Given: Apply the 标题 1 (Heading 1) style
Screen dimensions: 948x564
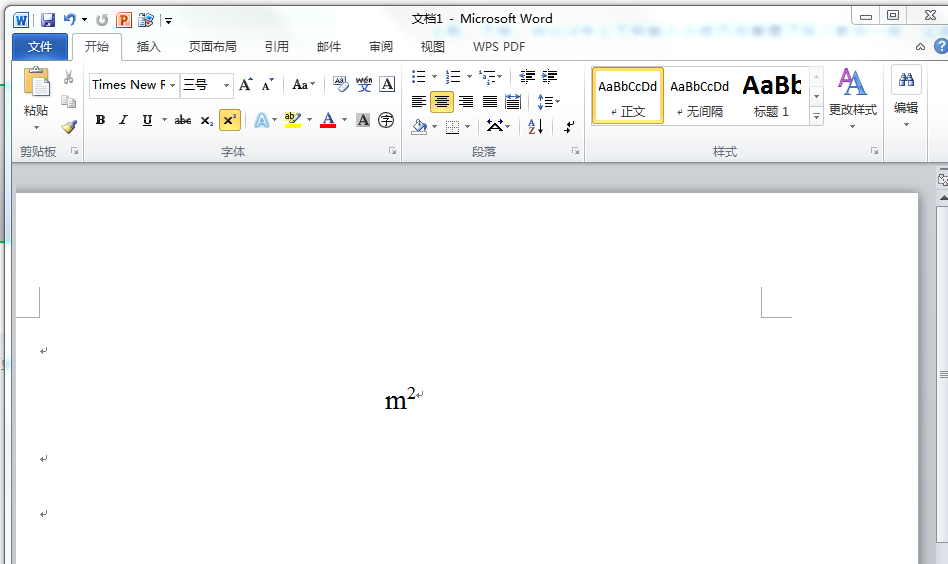Looking at the screenshot, I should (x=771, y=96).
